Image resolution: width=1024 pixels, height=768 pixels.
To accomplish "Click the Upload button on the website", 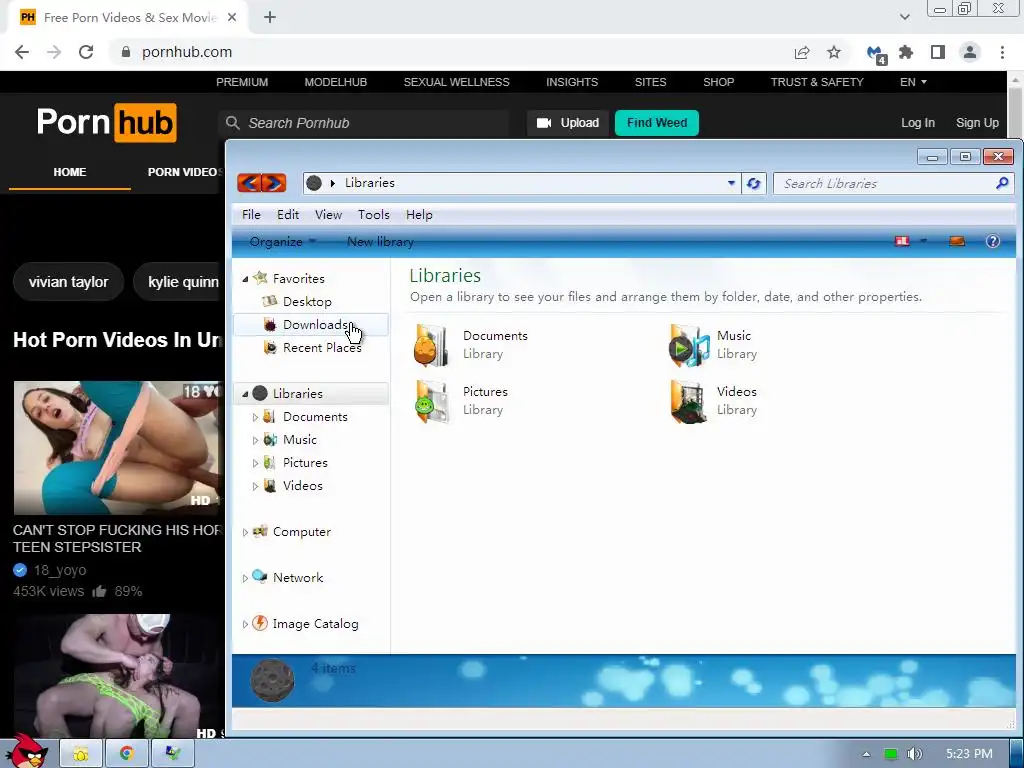I will [568, 123].
